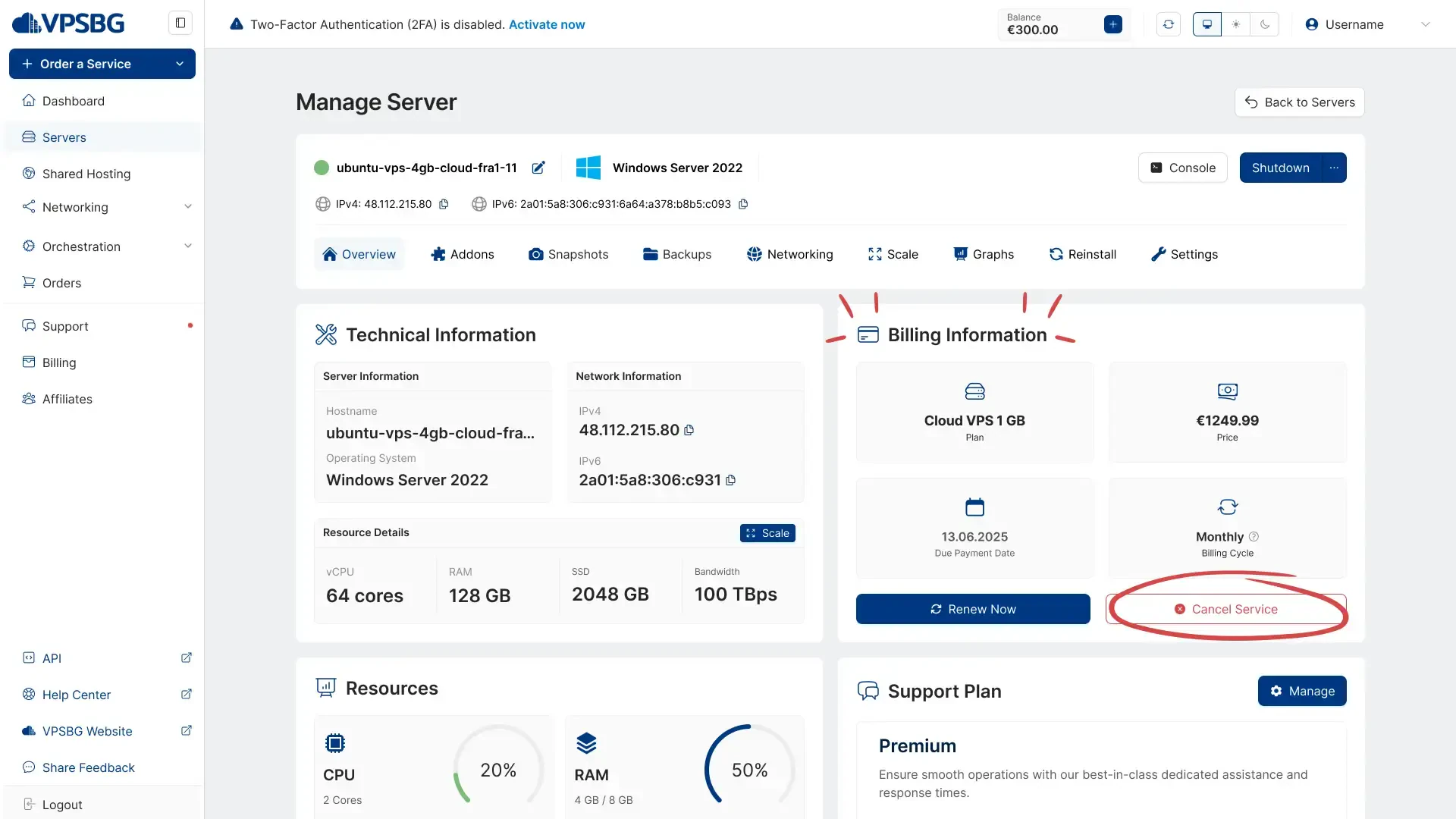Collapse the sidebar panel icon
The height and width of the screenshot is (819, 1456).
pyautogui.click(x=180, y=23)
